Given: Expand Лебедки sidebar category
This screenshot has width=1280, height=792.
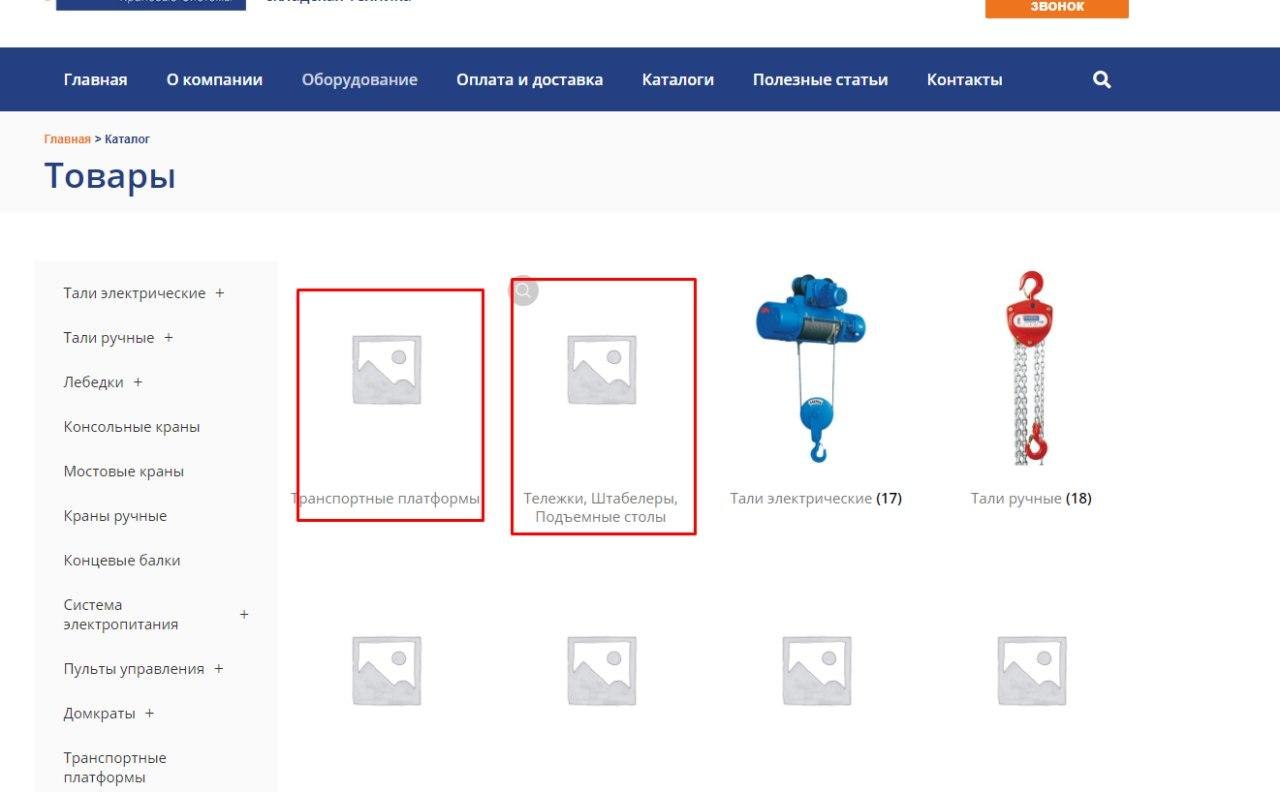Looking at the screenshot, I should tap(138, 382).
